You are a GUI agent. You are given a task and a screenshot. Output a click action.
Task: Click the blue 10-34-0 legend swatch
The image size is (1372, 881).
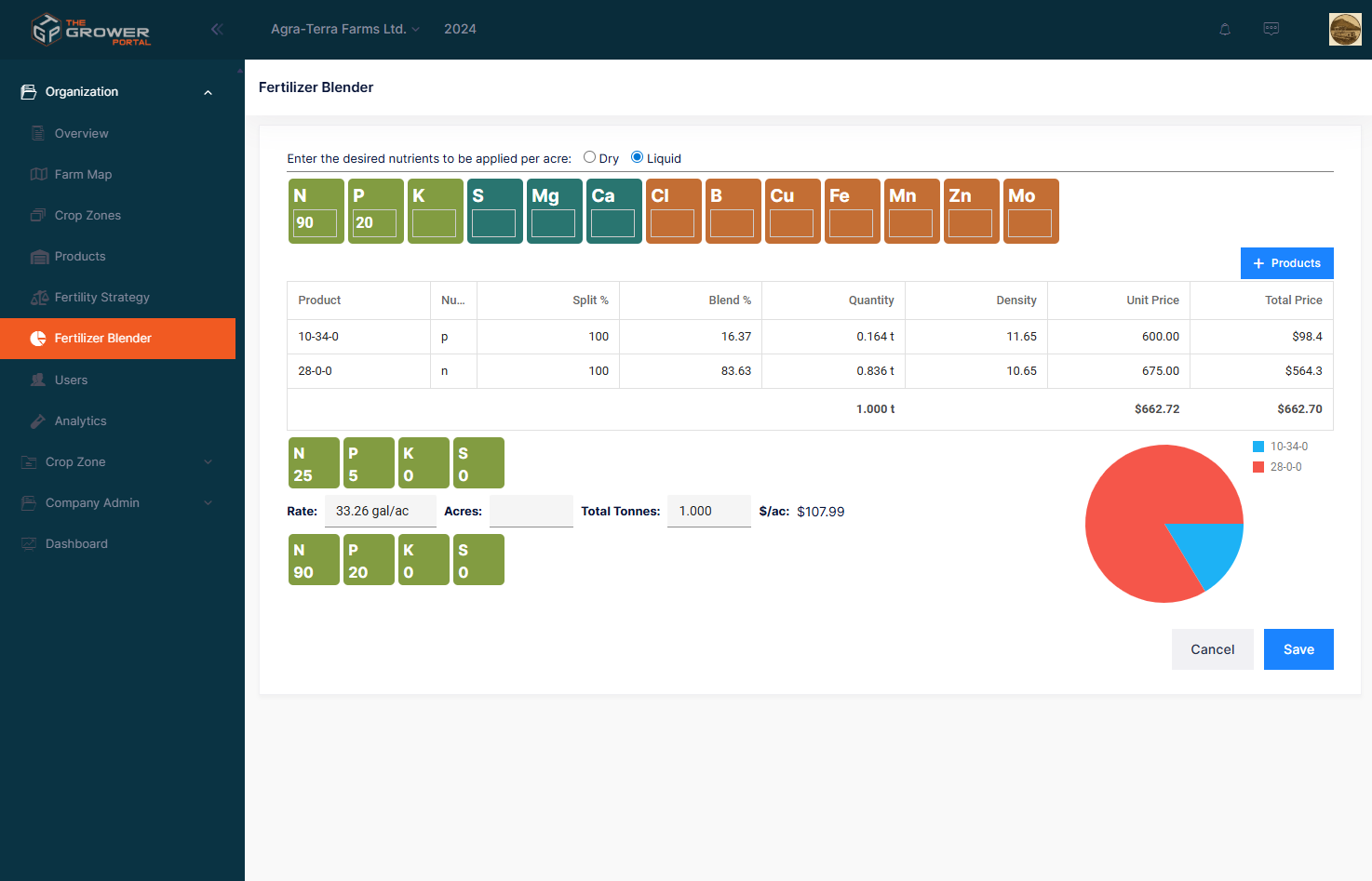click(1258, 447)
